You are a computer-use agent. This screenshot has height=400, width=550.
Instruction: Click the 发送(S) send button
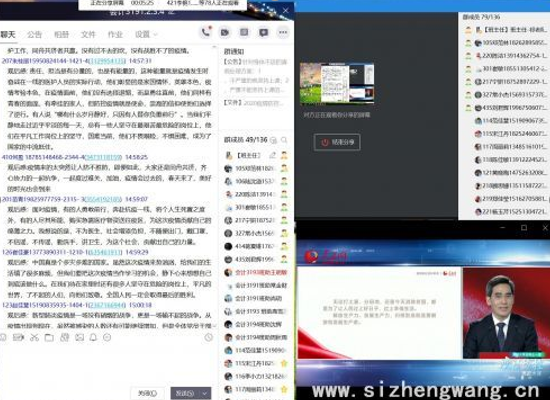click(x=185, y=393)
